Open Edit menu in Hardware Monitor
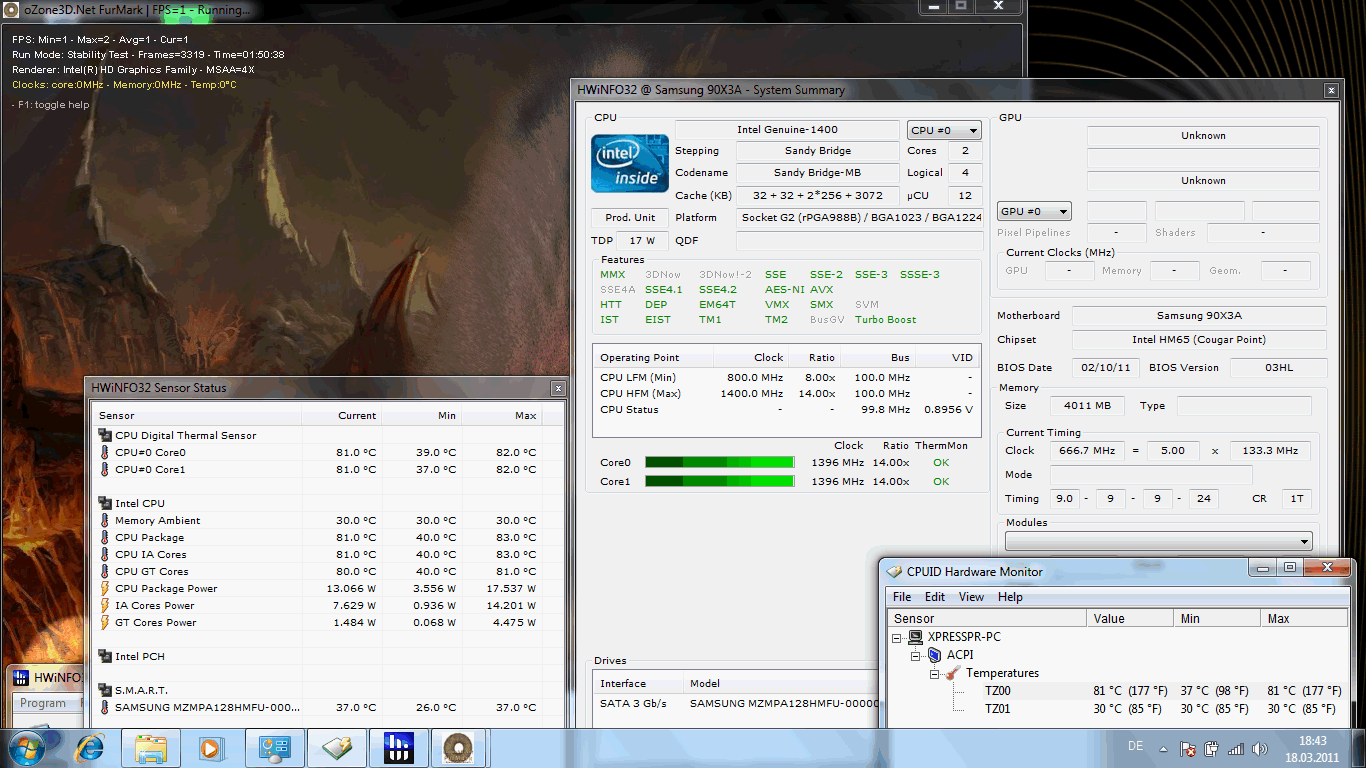Viewport: 1366px width, 768px height. [935, 597]
